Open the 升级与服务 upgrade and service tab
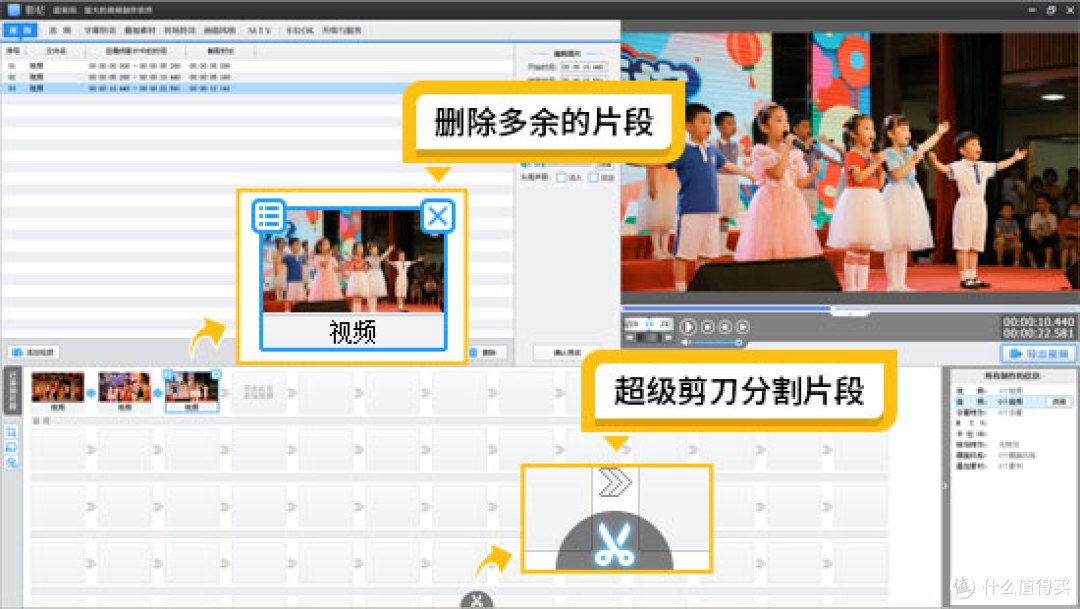 [x=342, y=30]
